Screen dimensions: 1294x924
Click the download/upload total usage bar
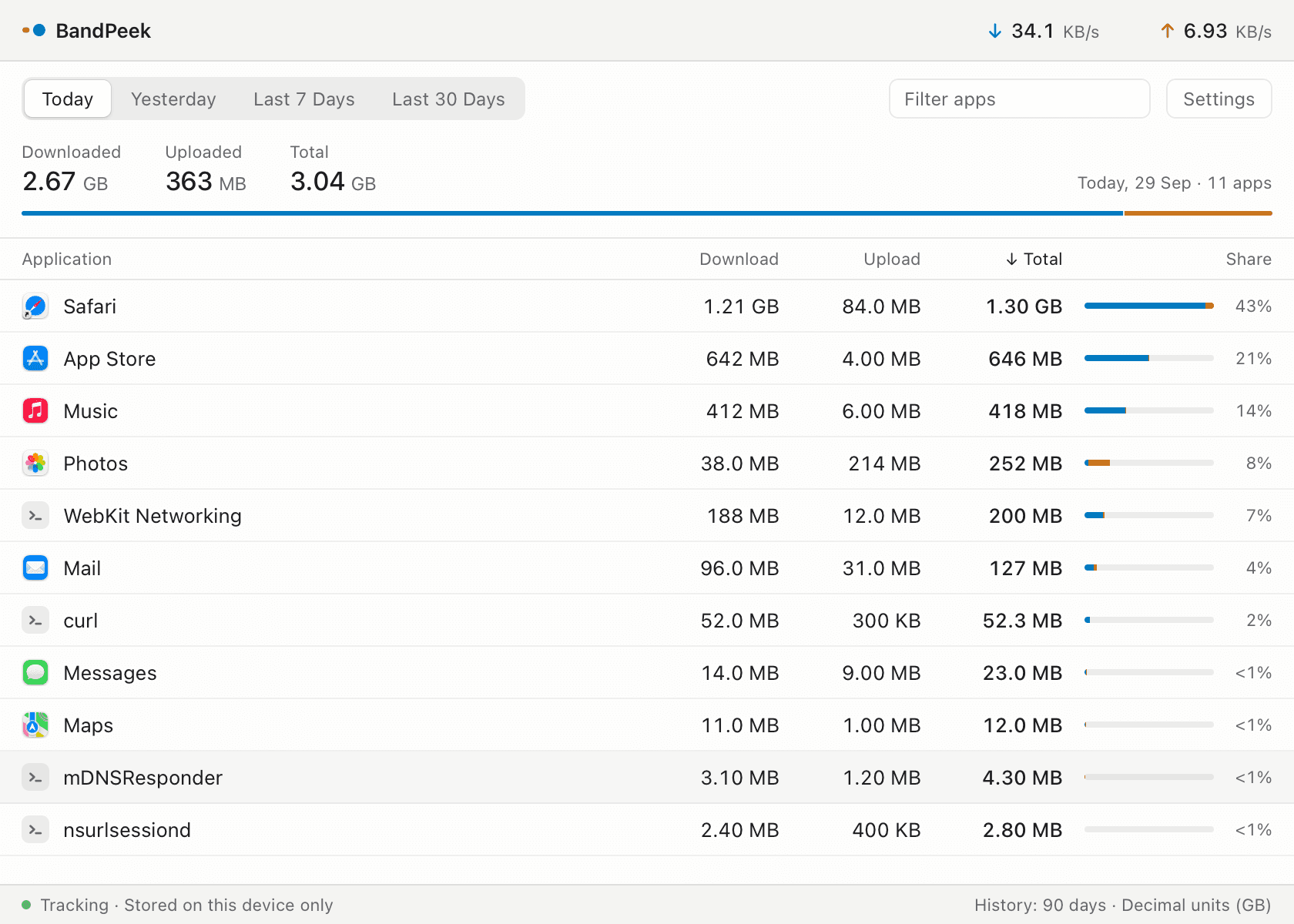[x=647, y=213]
